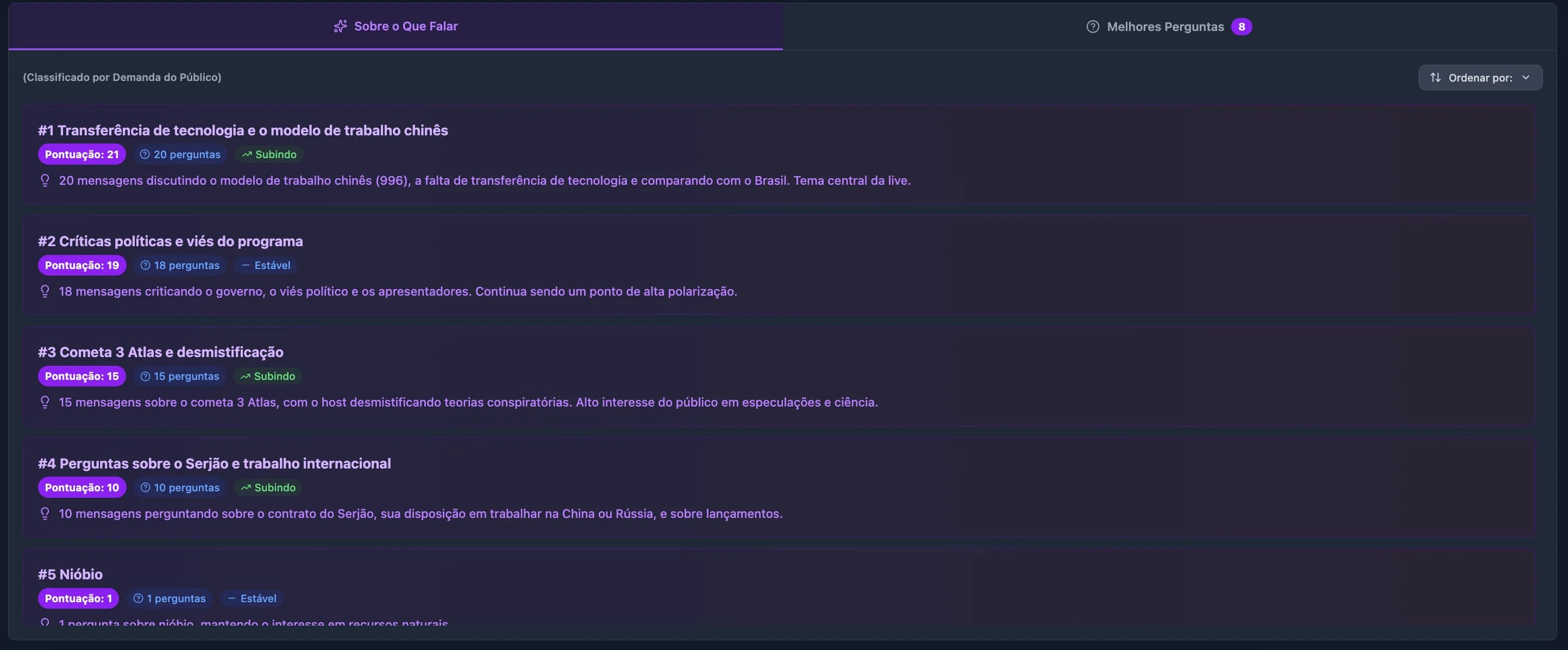Click the Pontuação: 21 score pill
This screenshot has height=650, width=1568.
[81, 154]
